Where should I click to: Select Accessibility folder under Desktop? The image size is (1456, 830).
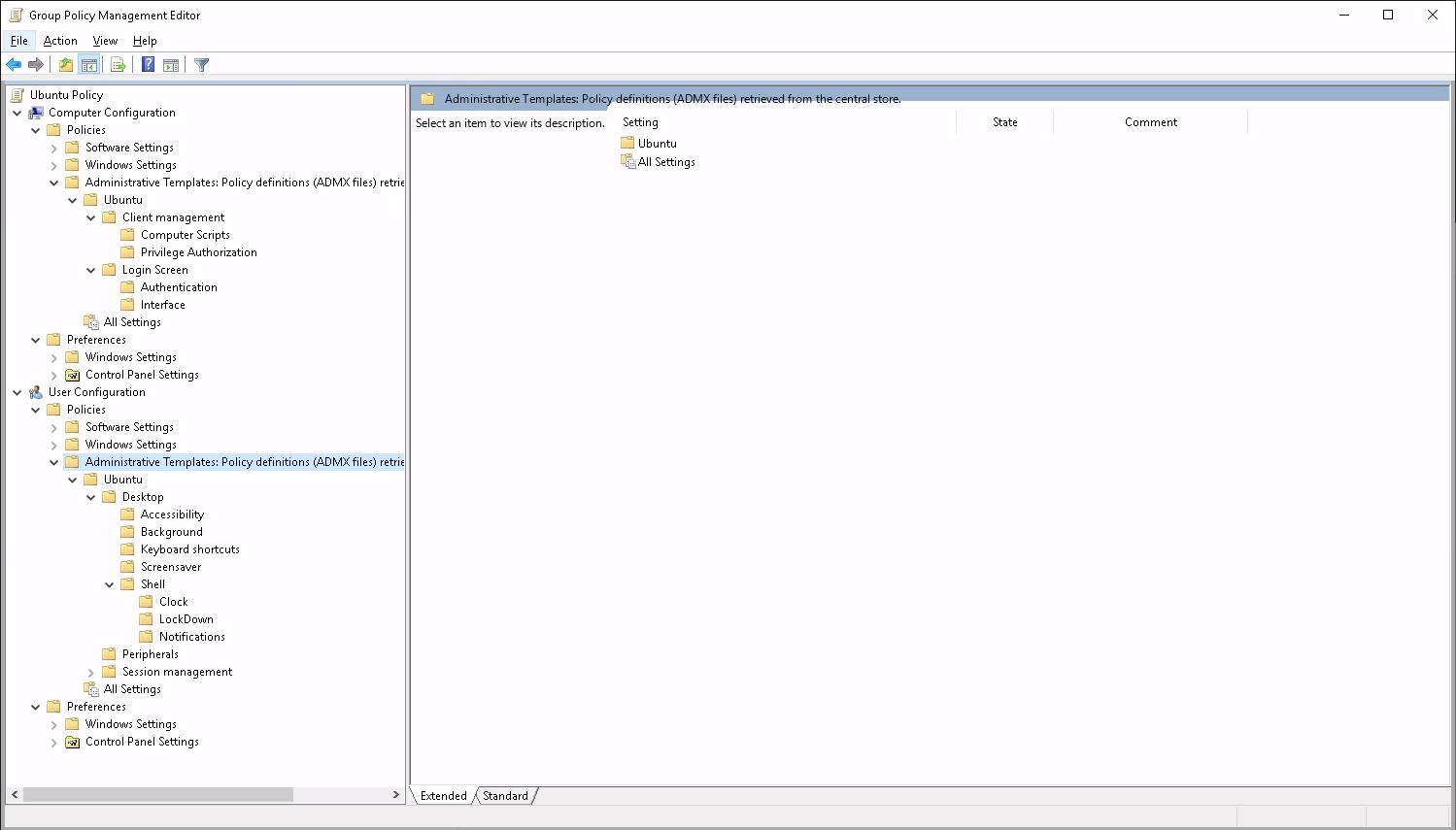coord(172,515)
